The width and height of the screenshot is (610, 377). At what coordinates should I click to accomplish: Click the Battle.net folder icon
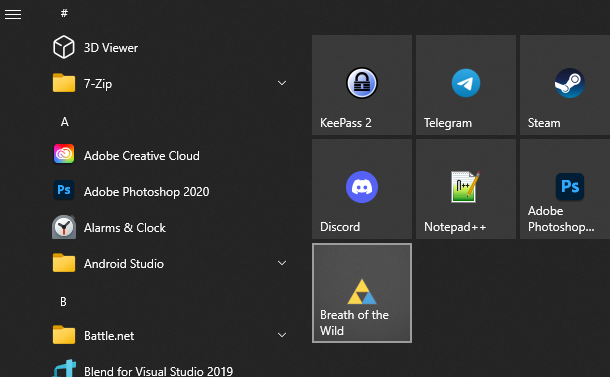tap(64, 335)
